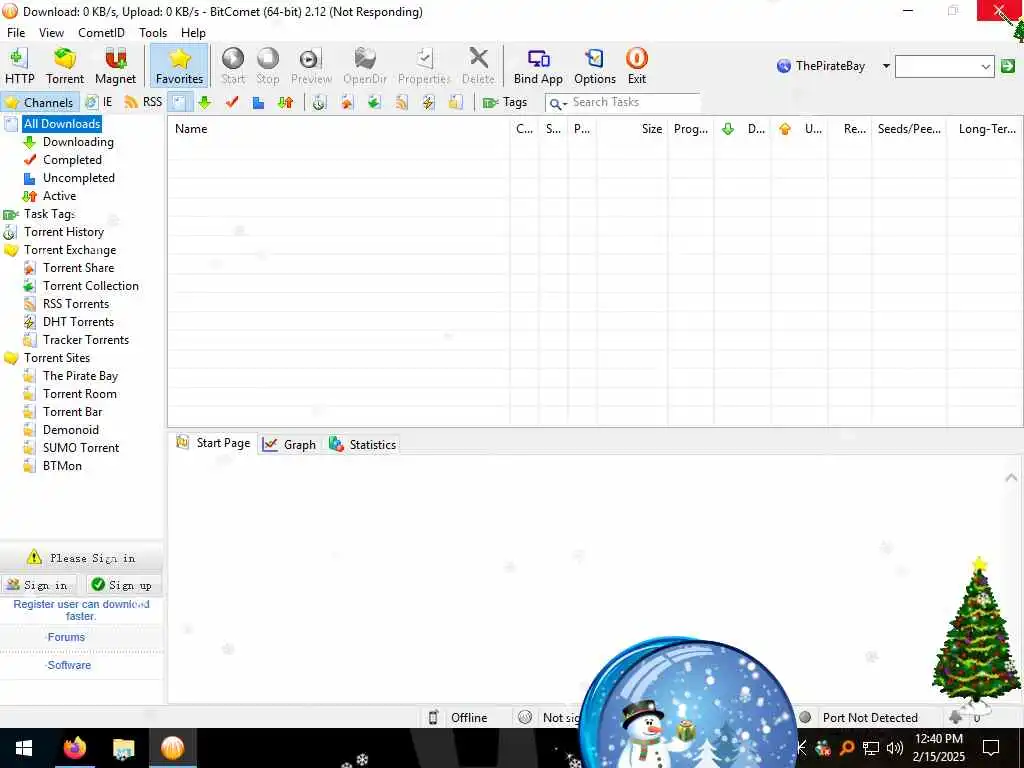
Task: Select Downloading in the sidebar tree
Action: pos(78,142)
